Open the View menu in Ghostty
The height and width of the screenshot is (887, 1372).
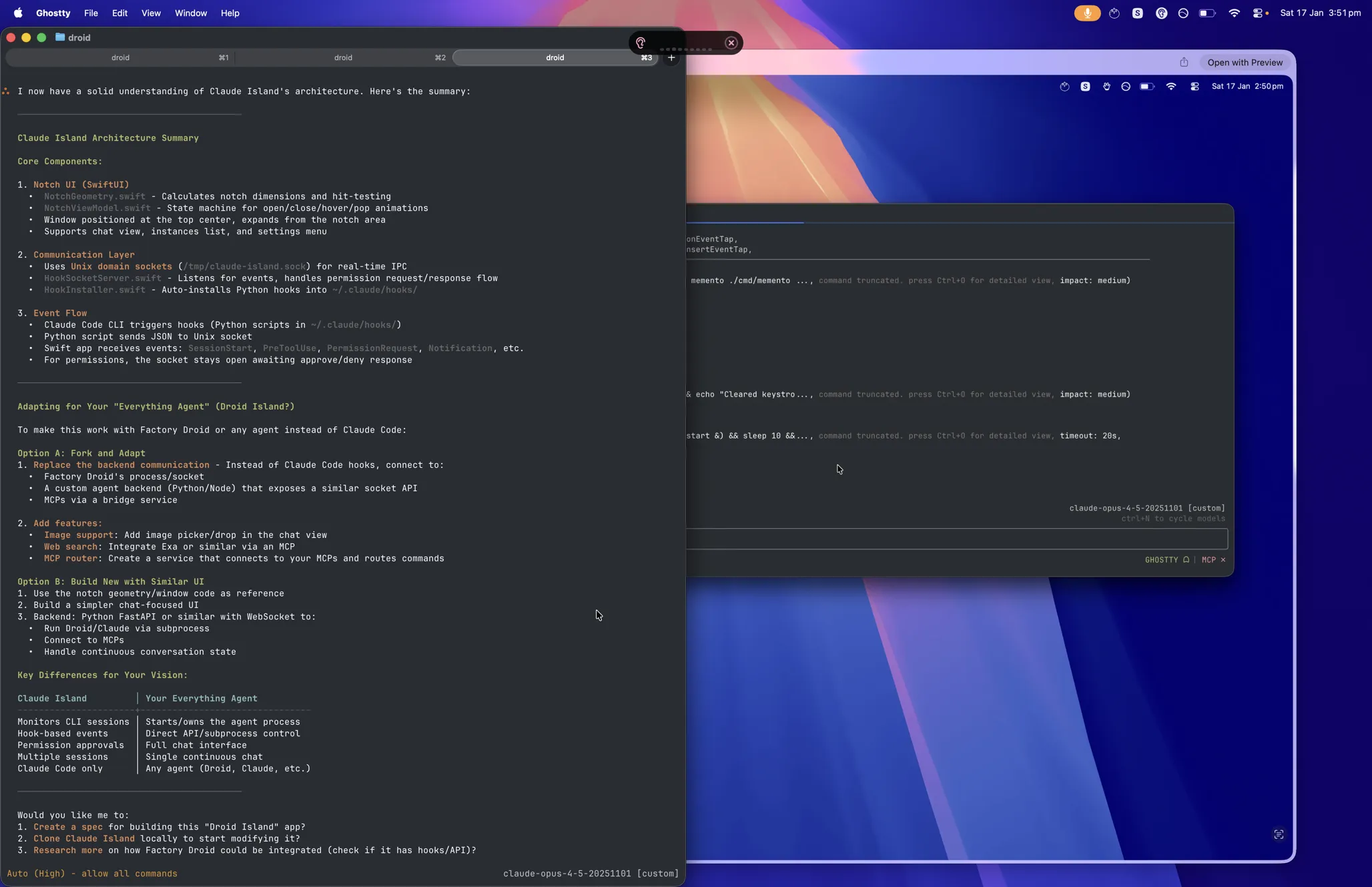151,13
